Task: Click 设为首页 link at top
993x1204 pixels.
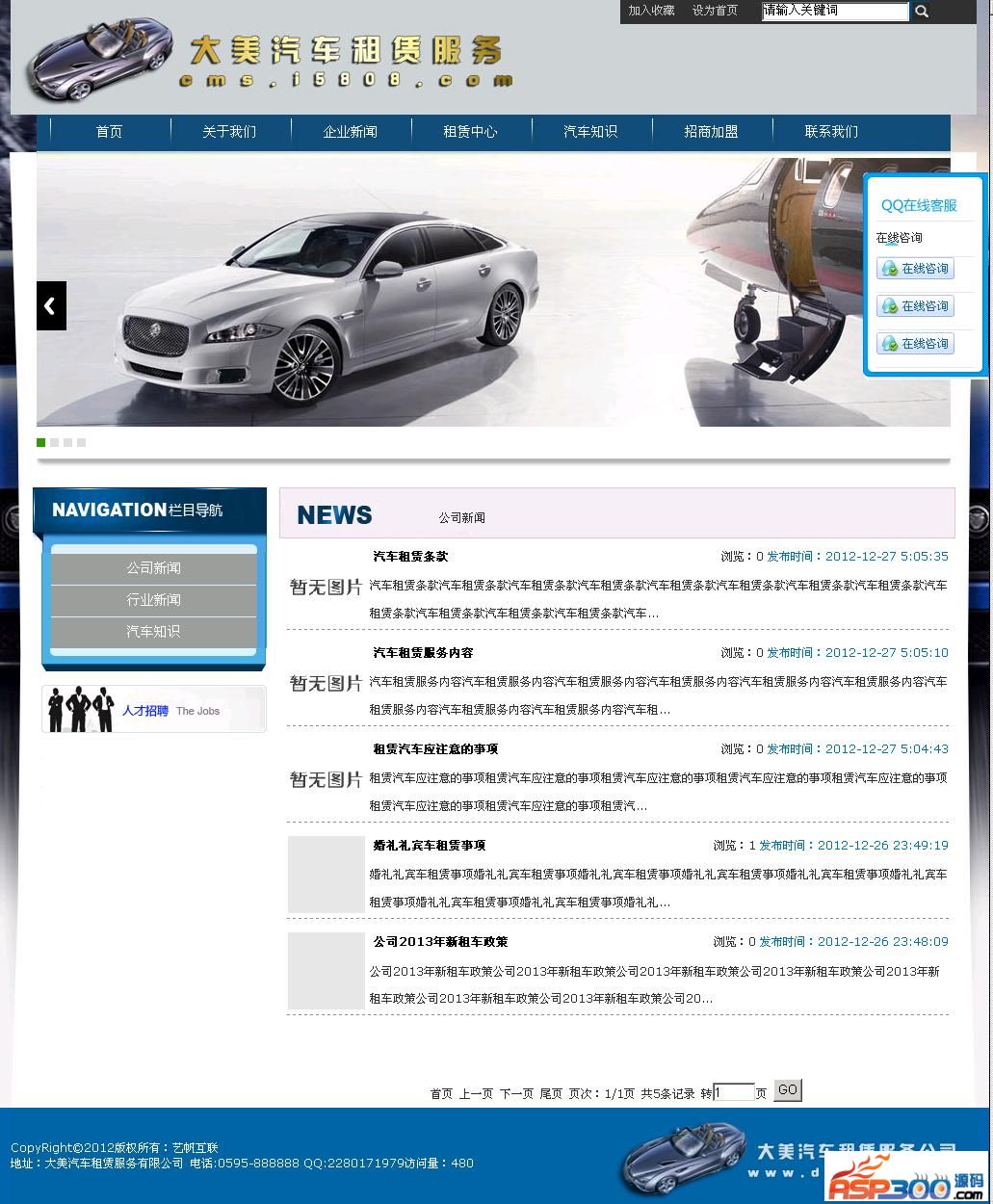Action: click(715, 11)
